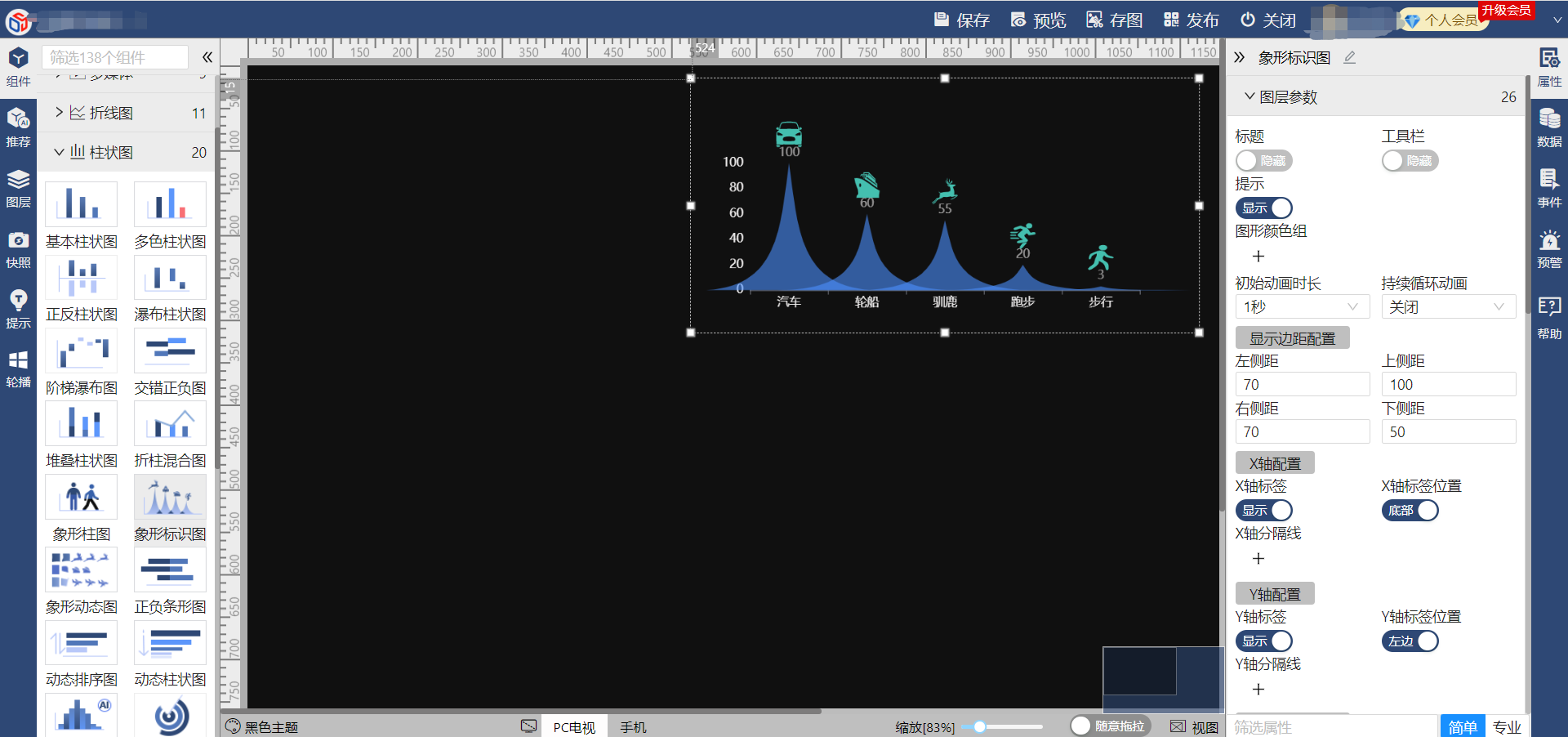Select the 基本柱状图 chart thumbnail

point(81,203)
